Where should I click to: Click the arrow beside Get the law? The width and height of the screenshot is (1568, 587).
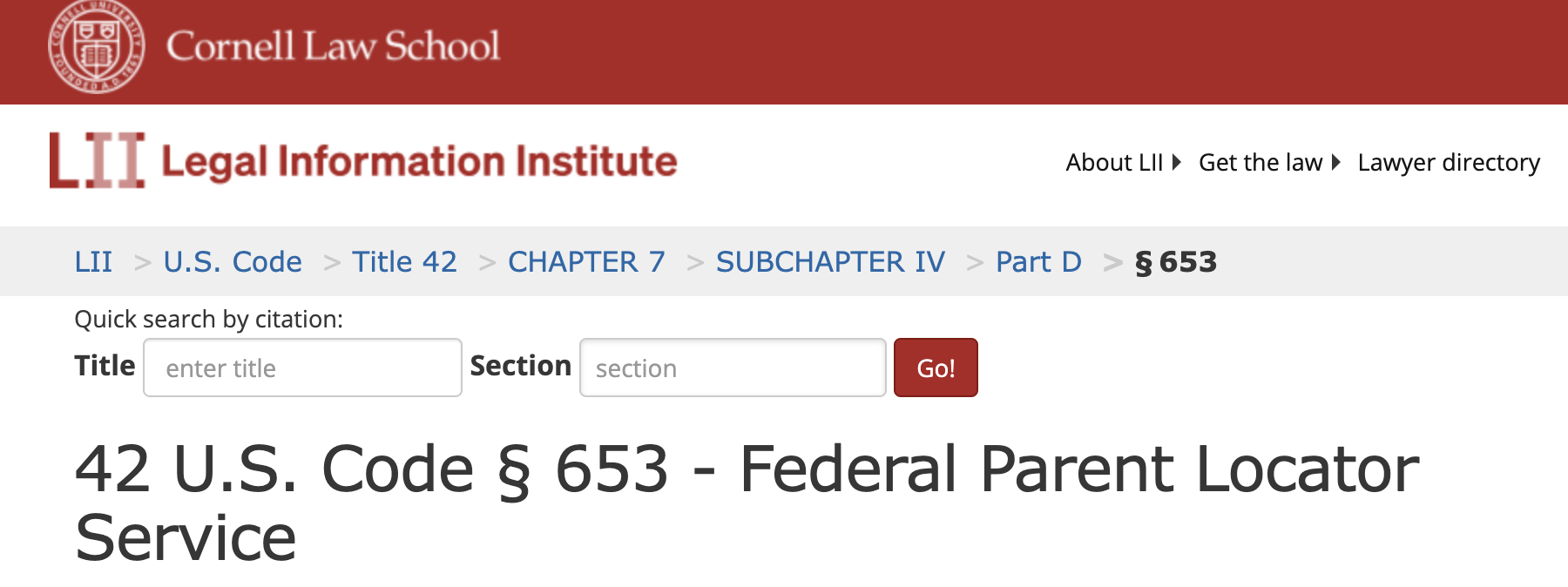pyautogui.click(x=1335, y=163)
